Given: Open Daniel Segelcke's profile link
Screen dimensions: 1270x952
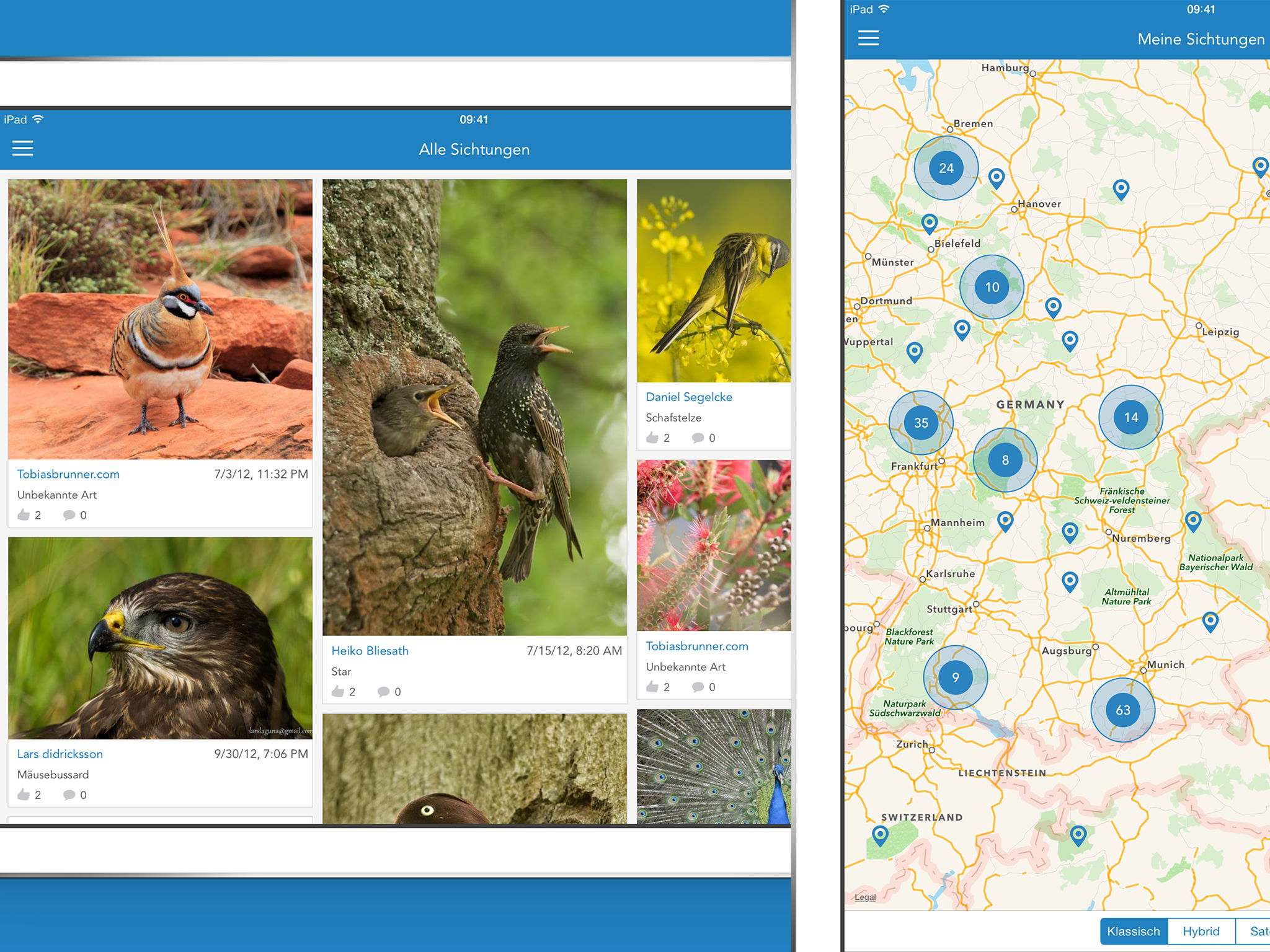Looking at the screenshot, I should pyautogui.click(x=688, y=397).
